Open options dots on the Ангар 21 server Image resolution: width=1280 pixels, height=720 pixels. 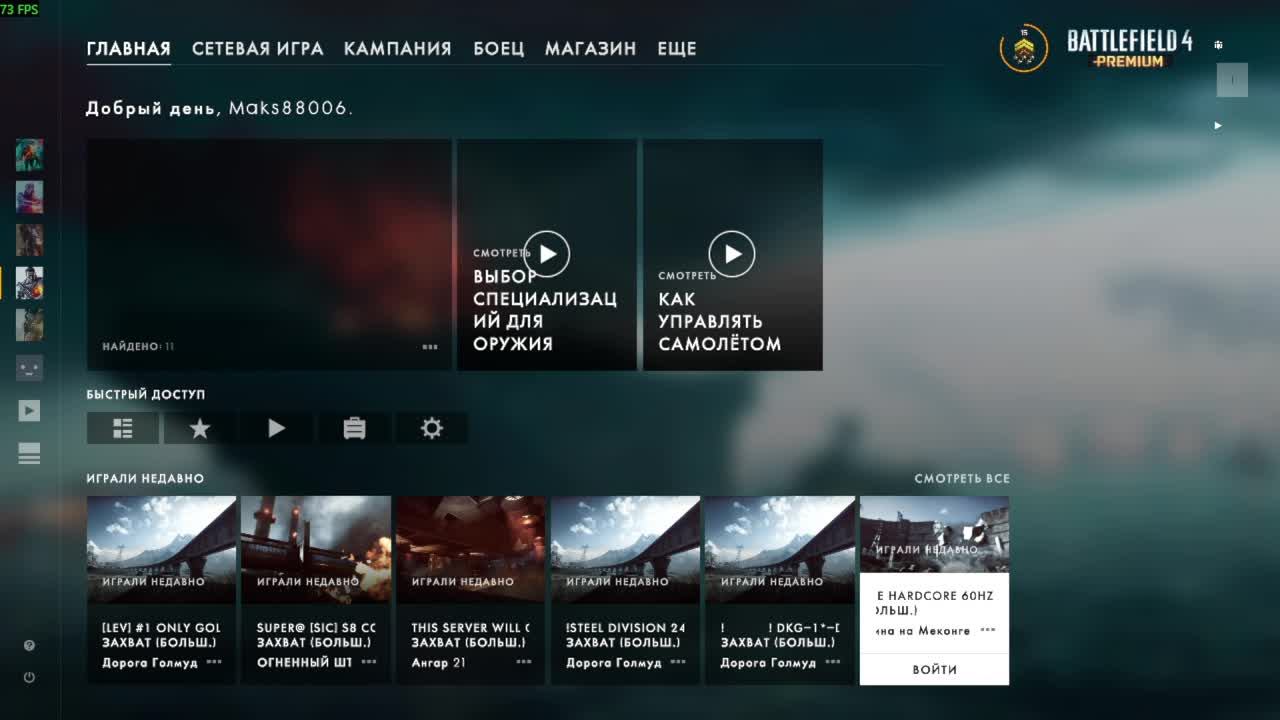(x=524, y=662)
